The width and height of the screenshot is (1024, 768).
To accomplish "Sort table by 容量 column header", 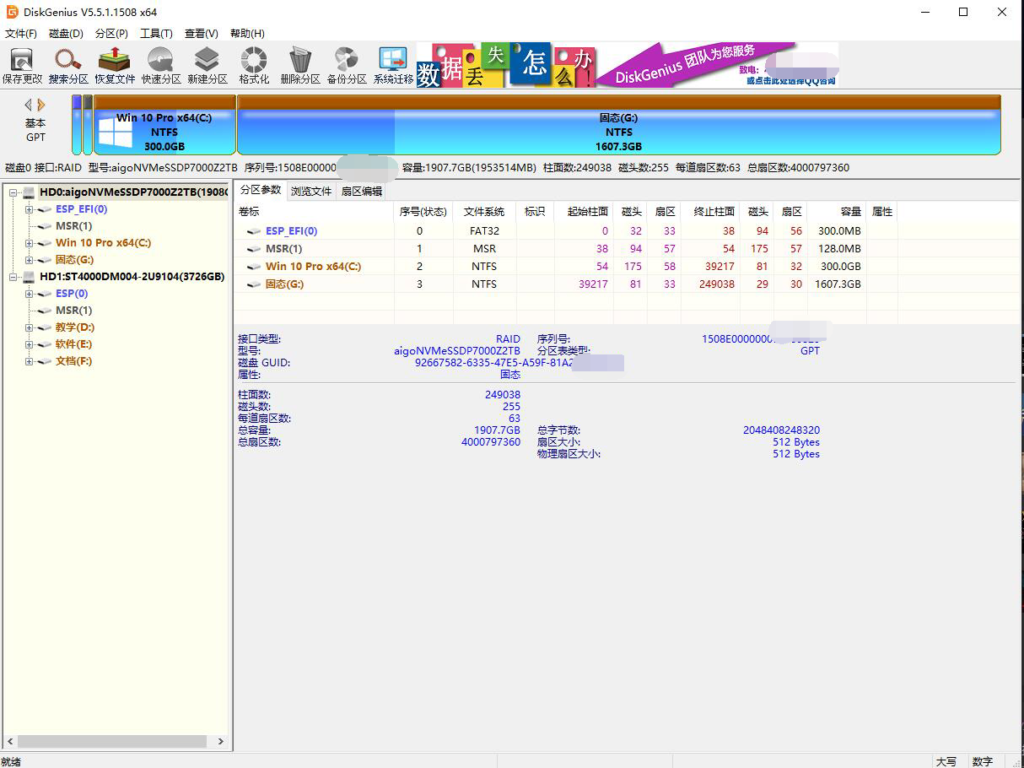I will 837,212.
